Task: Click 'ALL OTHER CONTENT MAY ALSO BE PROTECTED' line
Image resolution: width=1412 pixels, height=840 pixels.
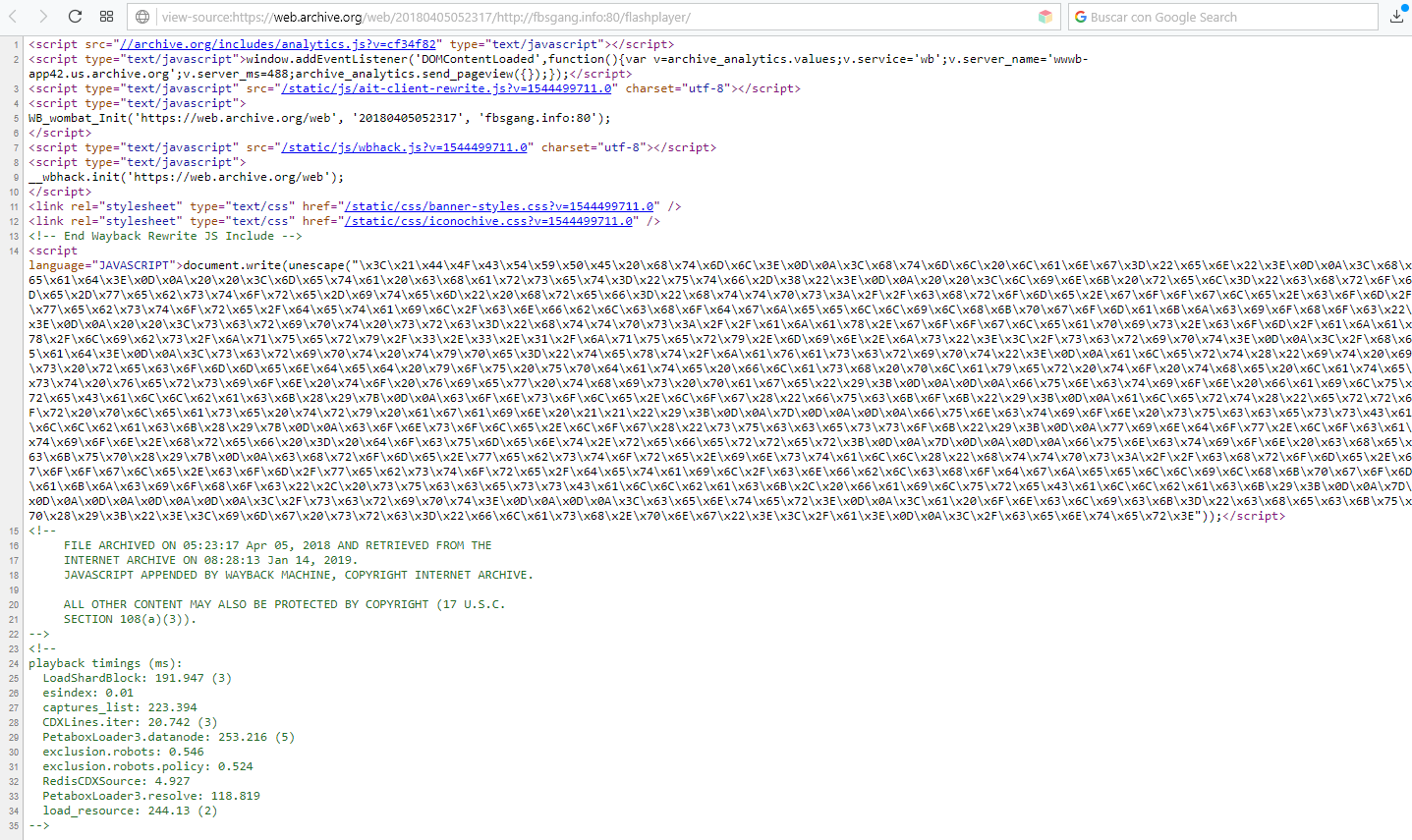Action: (x=285, y=604)
